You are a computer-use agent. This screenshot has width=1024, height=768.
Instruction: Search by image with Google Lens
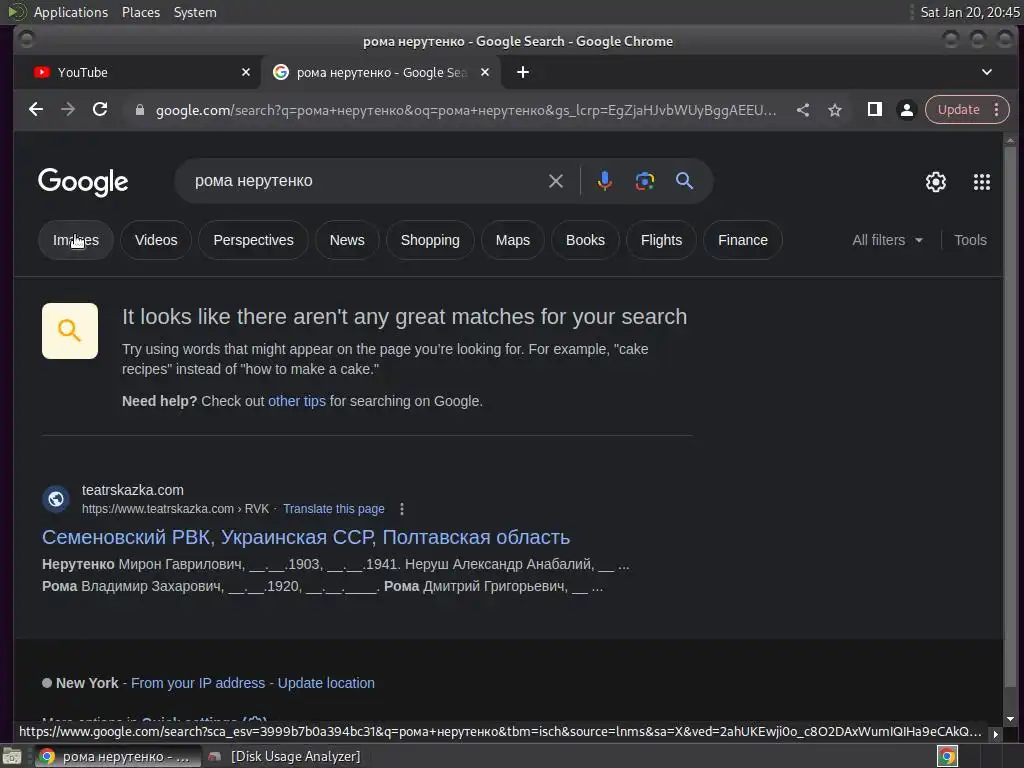[645, 181]
